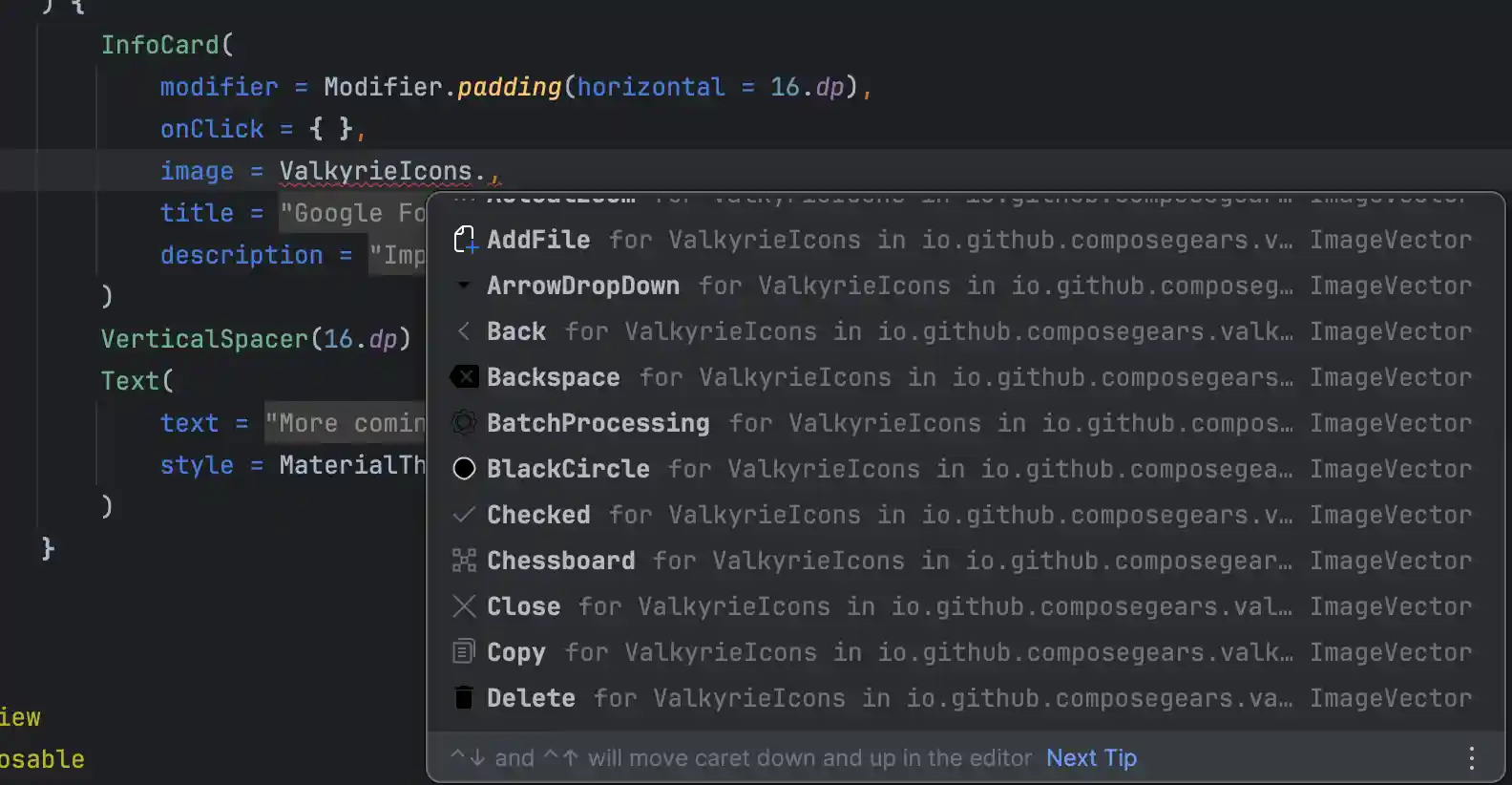Viewport: 1512px width, 785px height.
Task: Click the Close X icon preview
Action: (464, 606)
